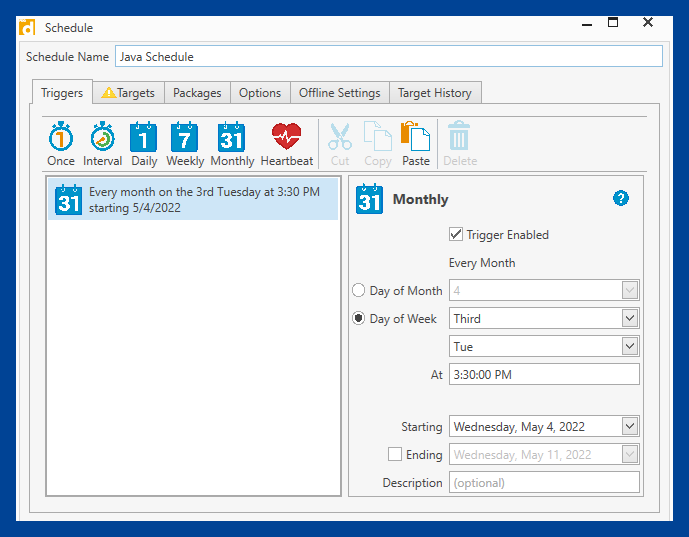Select the Day of Month radio button

point(359,290)
